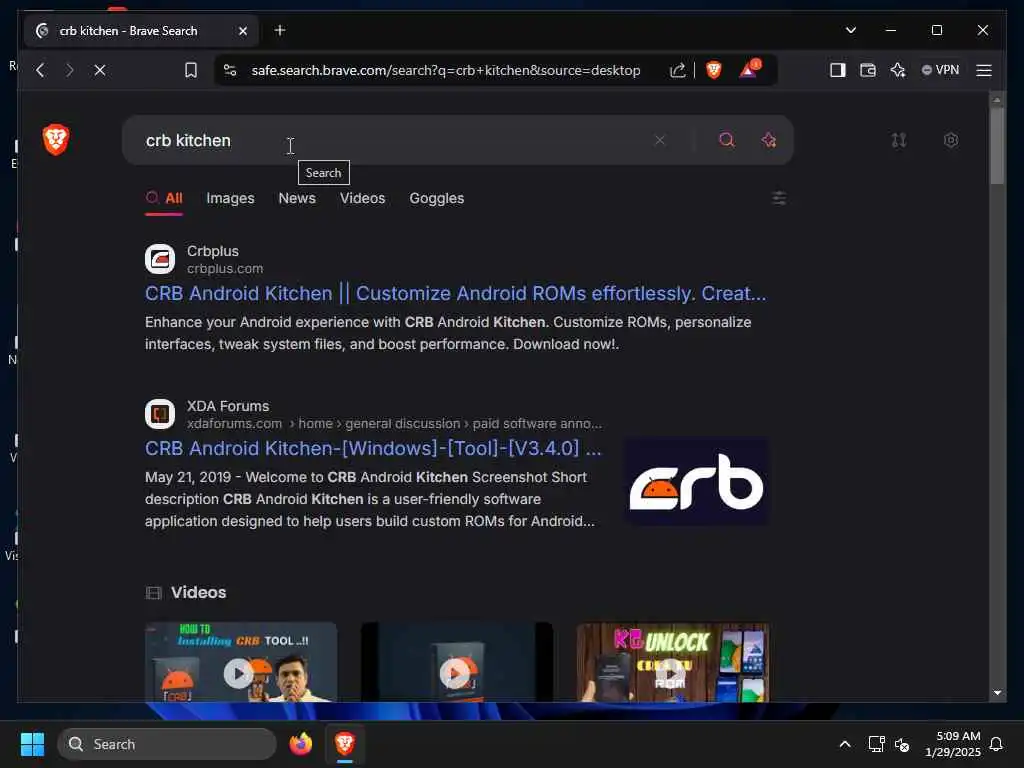Click the Windows taskbar Search box

pyautogui.click(x=167, y=744)
